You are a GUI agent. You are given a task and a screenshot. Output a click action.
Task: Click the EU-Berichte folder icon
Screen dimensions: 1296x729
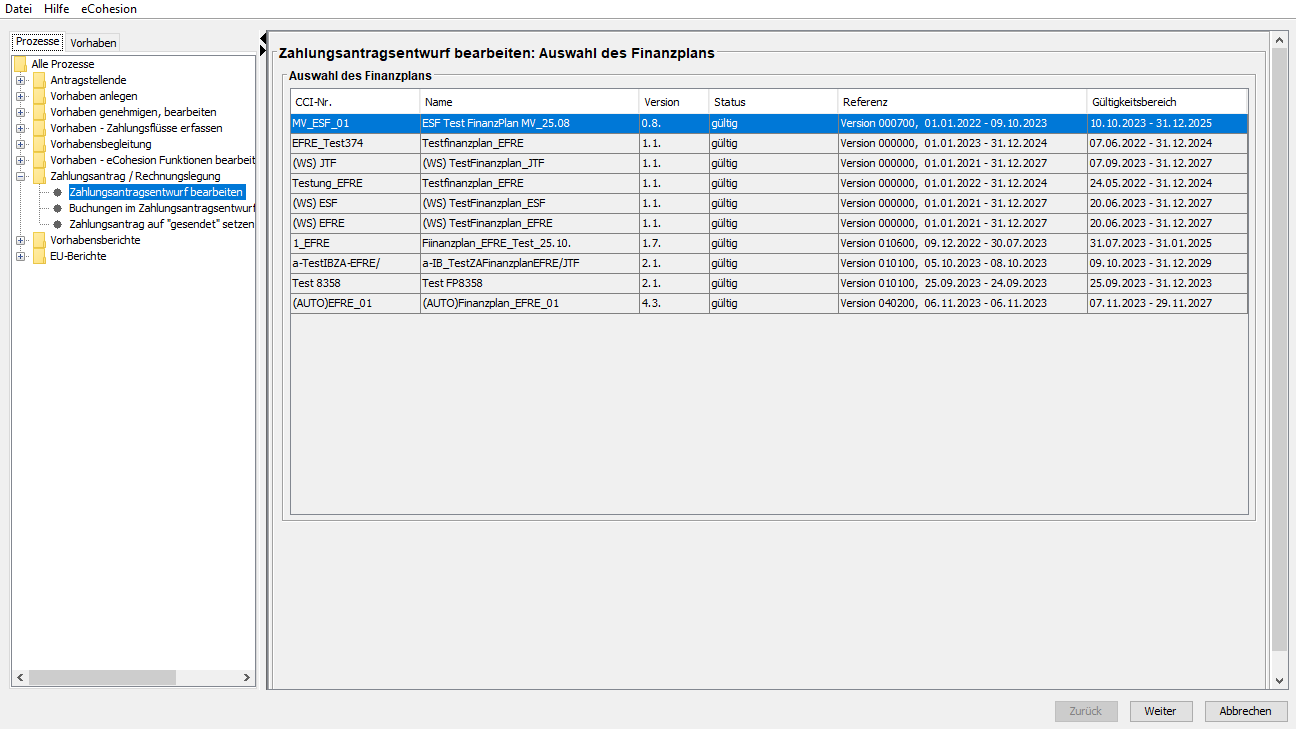click(39, 256)
